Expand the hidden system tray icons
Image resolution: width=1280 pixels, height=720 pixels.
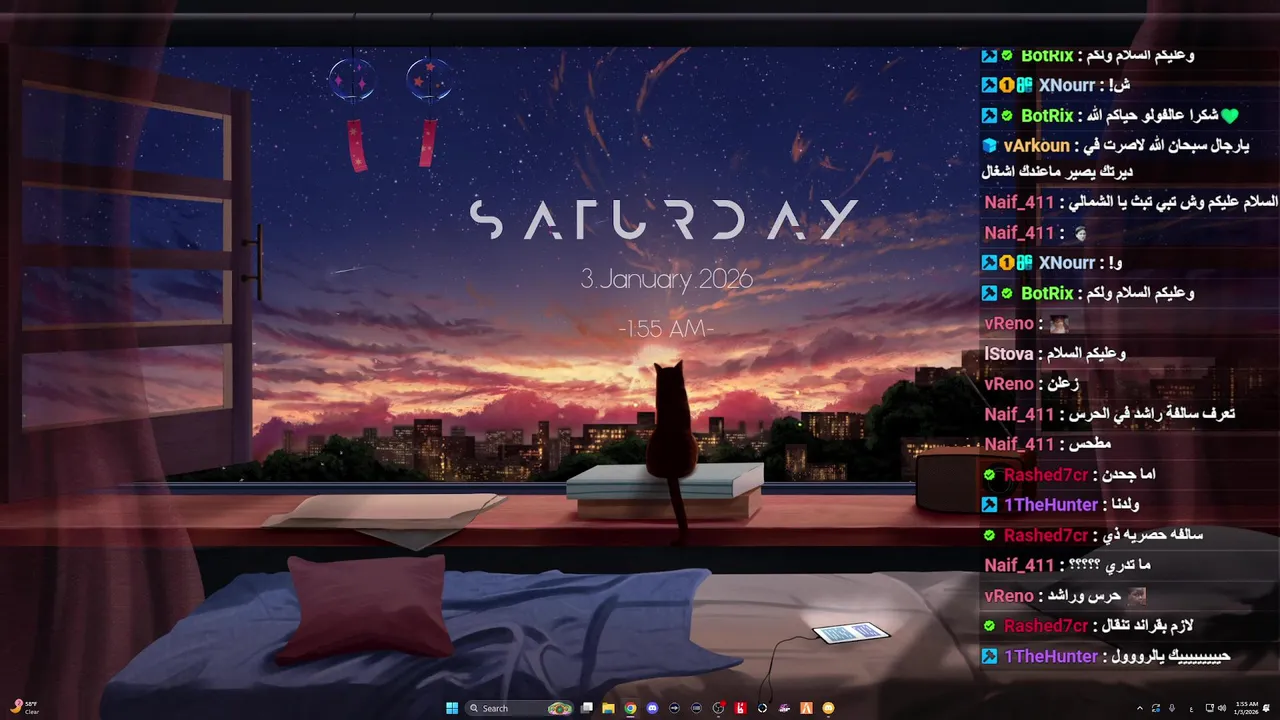tap(1140, 708)
